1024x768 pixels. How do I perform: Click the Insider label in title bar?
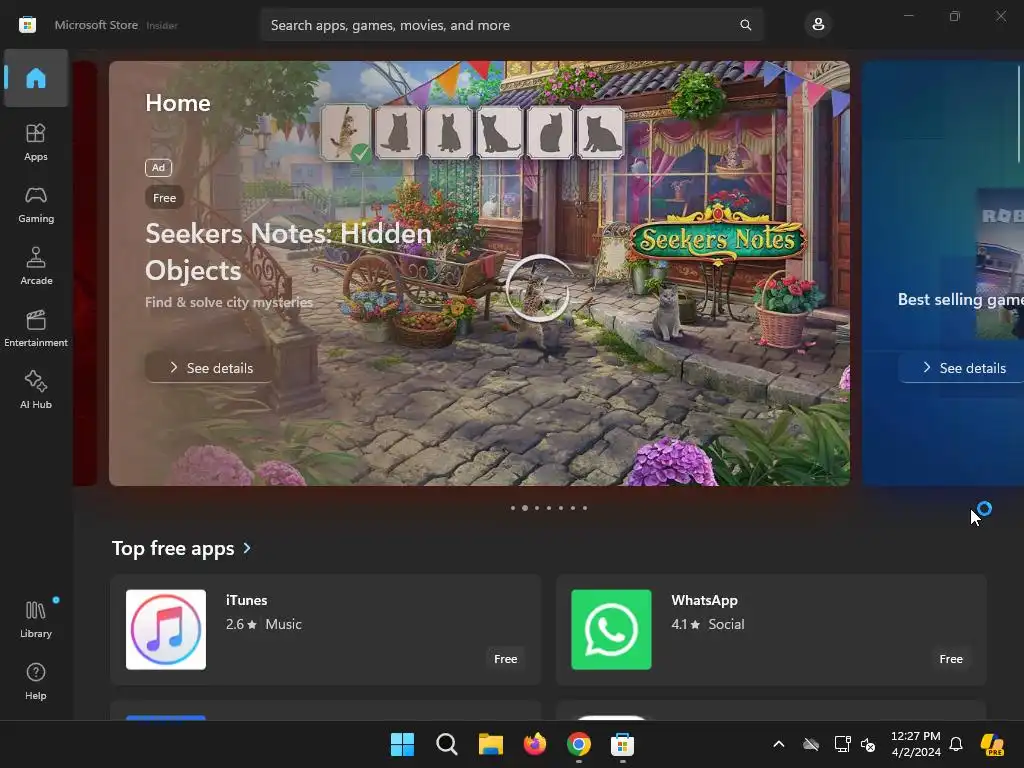click(x=161, y=25)
